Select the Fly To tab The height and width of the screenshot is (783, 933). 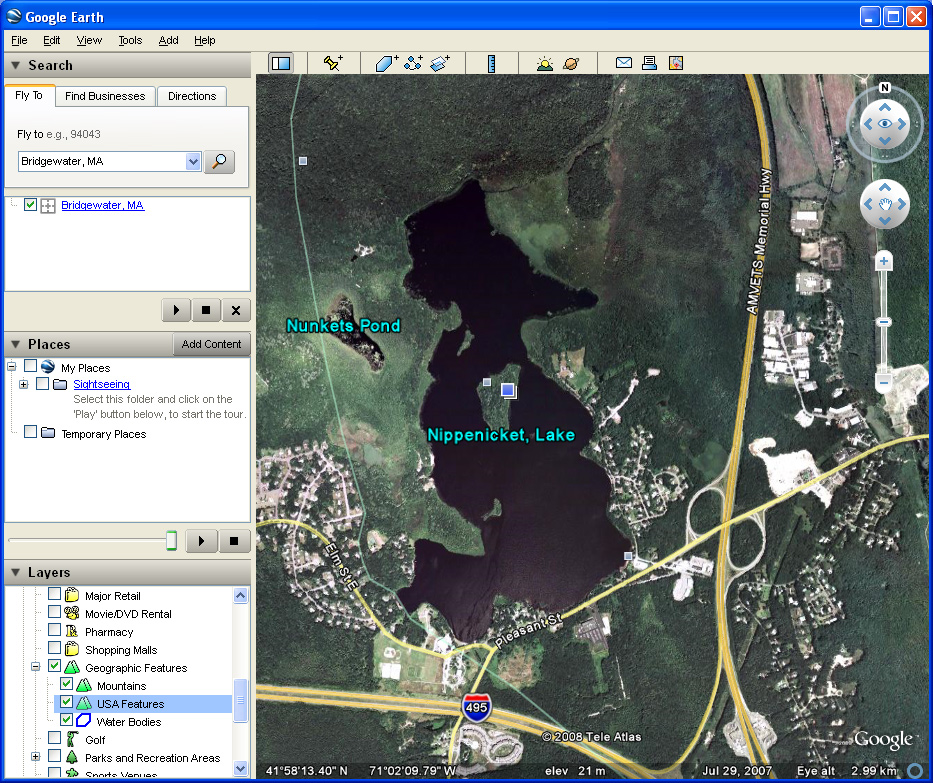click(29, 95)
